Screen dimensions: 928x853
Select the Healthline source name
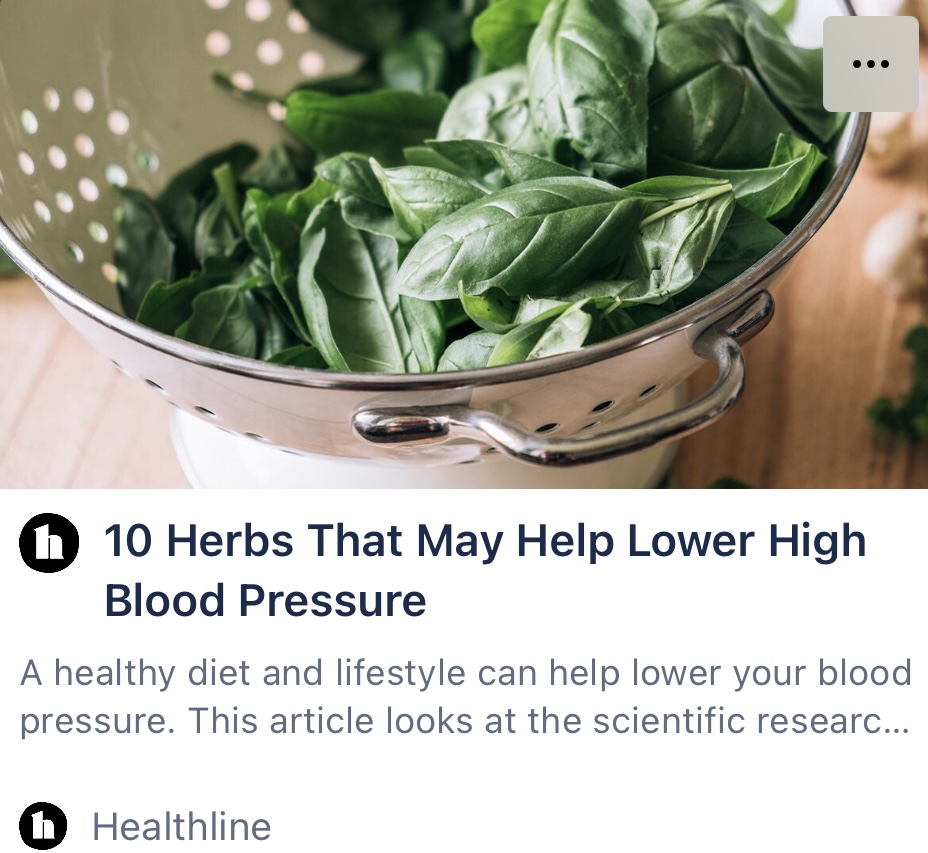tap(182, 826)
